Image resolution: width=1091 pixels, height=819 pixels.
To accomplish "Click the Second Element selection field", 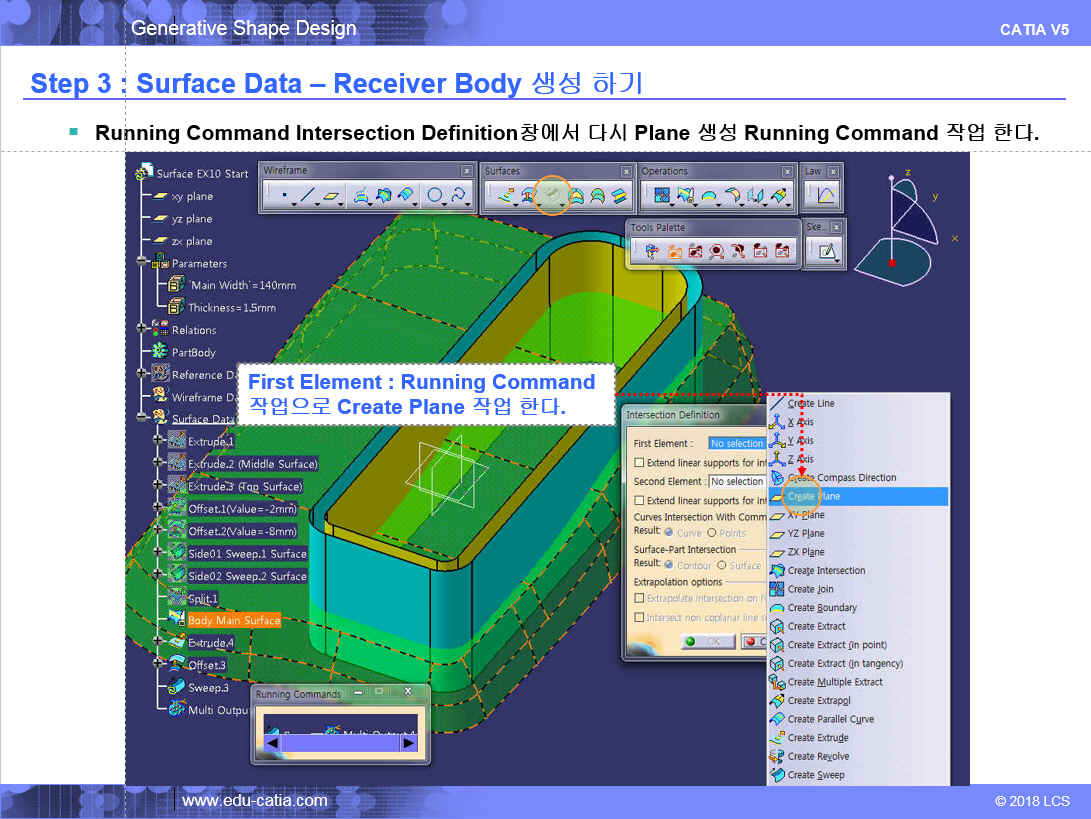I will (x=736, y=482).
